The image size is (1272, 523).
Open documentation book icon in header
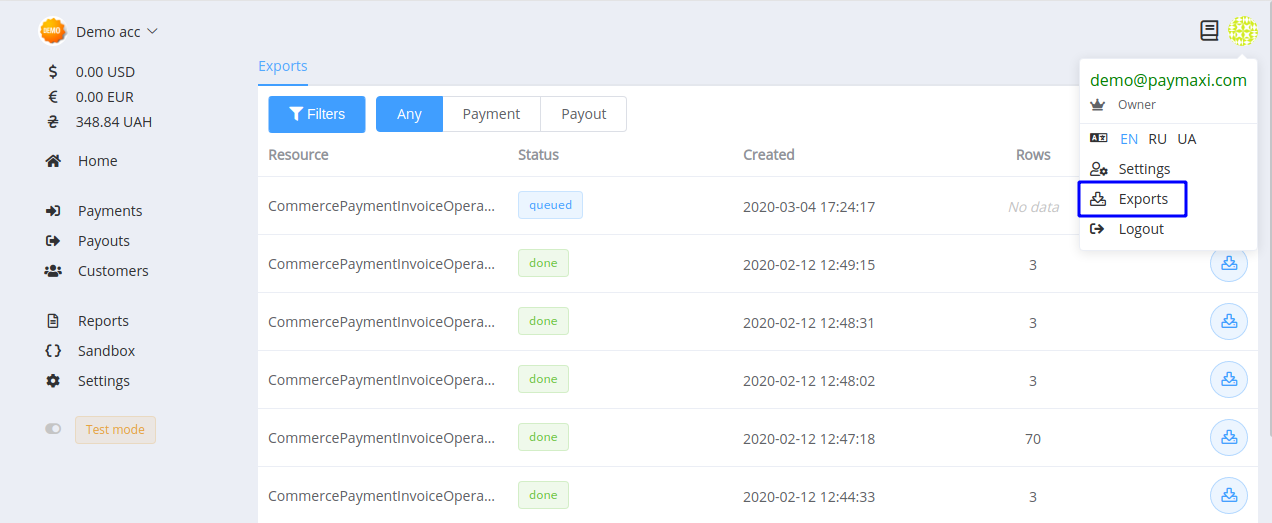coord(1209,31)
